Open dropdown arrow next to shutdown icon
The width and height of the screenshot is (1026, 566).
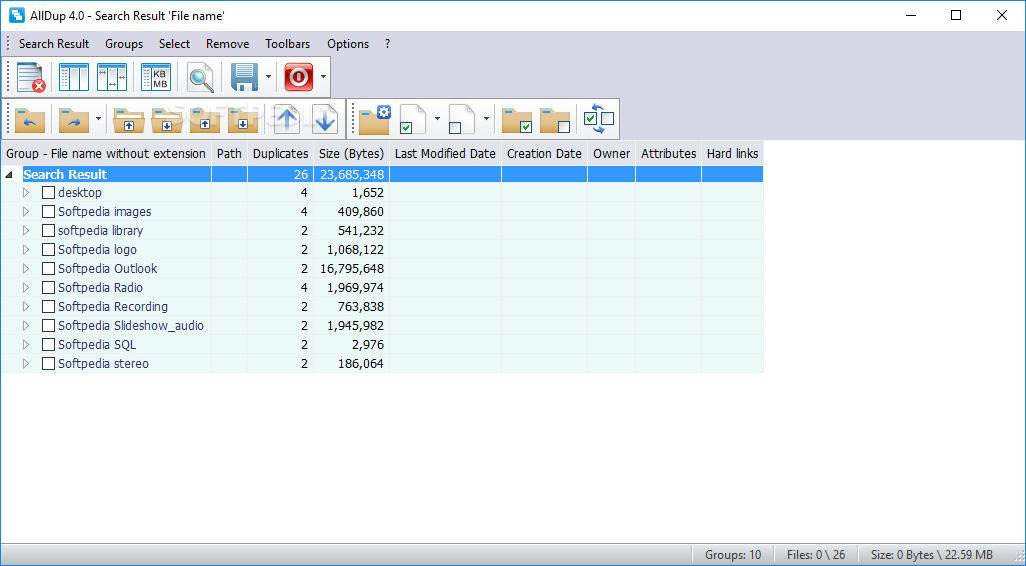(x=323, y=77)
